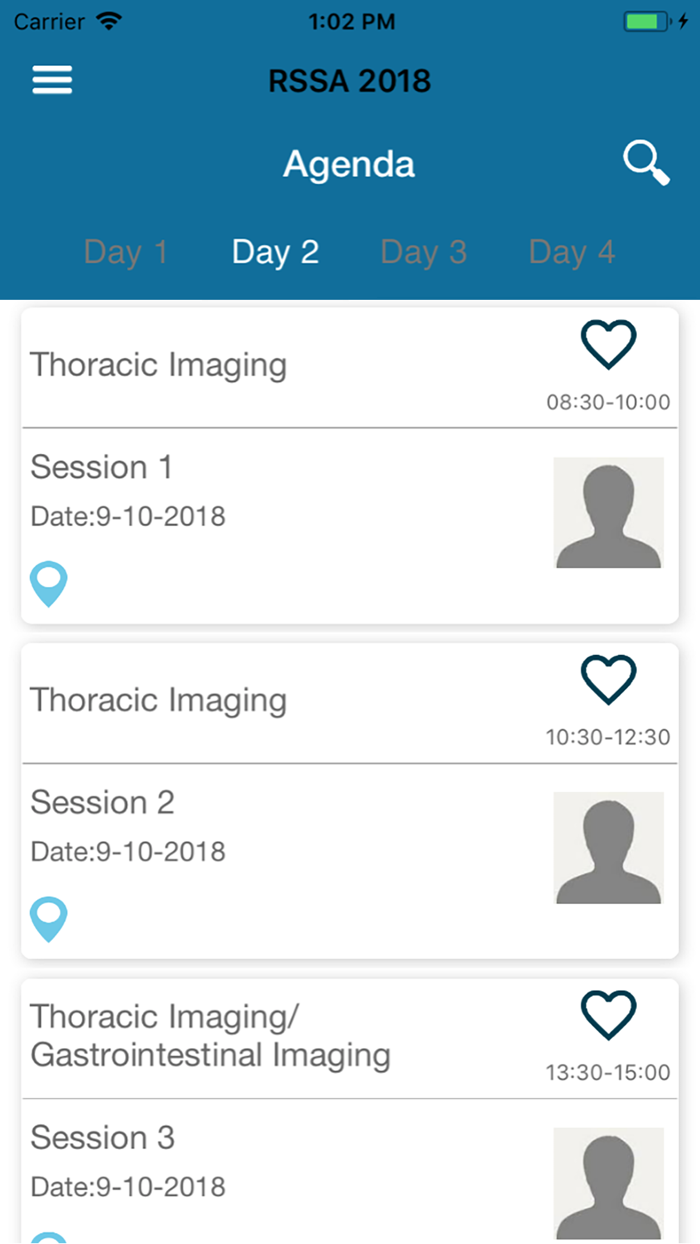The image size is (700, 1244).
Task: Select the Day 2 tab
Action: tap(275, 252)
